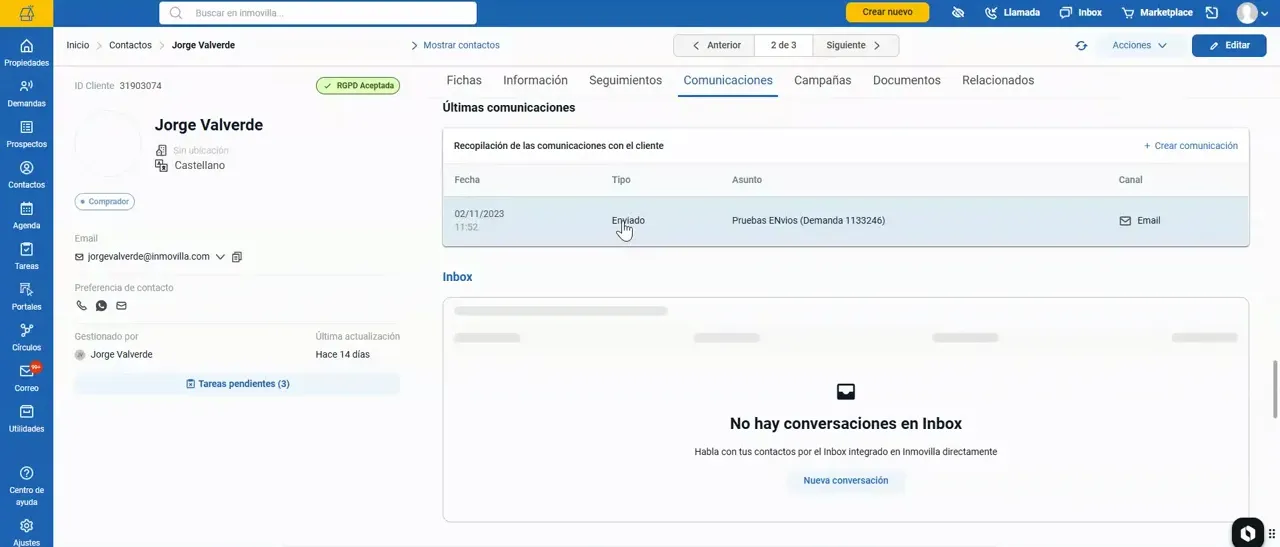The width and height of the screenshot is (1280, 547).
Task: Open Portales in the sidebar
Action: 26,297
